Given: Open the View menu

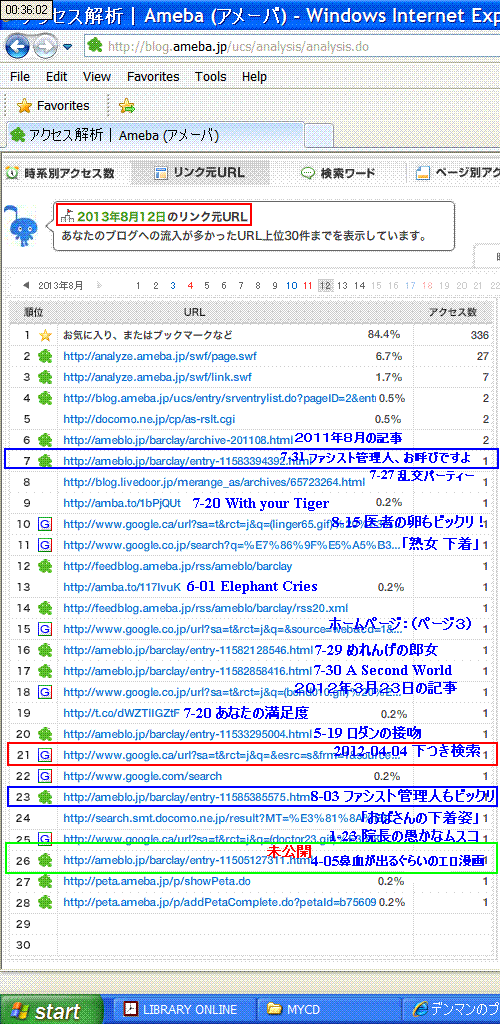Looking at the screenshot, I should coord(97,76).
